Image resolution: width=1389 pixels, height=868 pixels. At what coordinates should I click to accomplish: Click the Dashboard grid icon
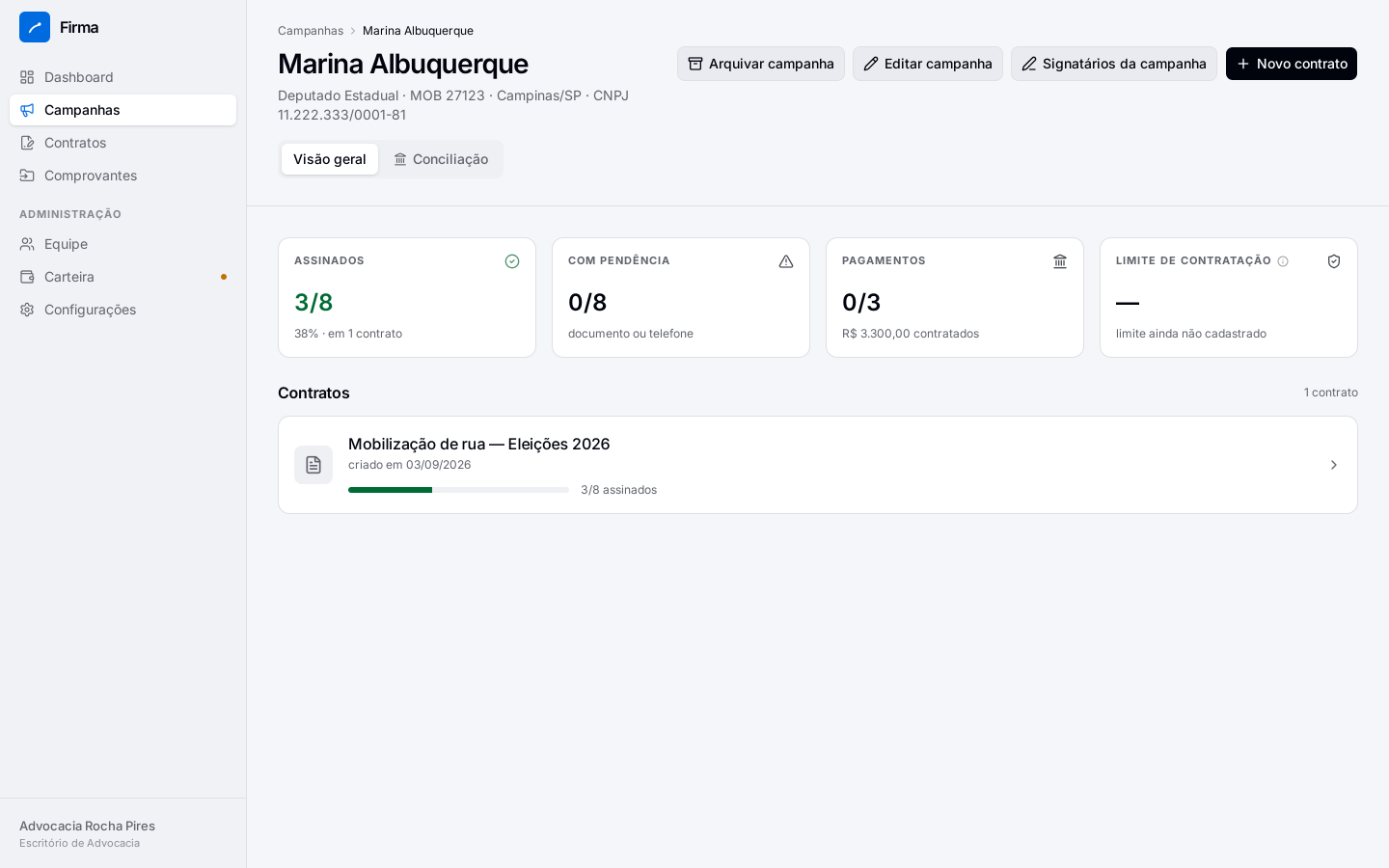click(27, 77)
